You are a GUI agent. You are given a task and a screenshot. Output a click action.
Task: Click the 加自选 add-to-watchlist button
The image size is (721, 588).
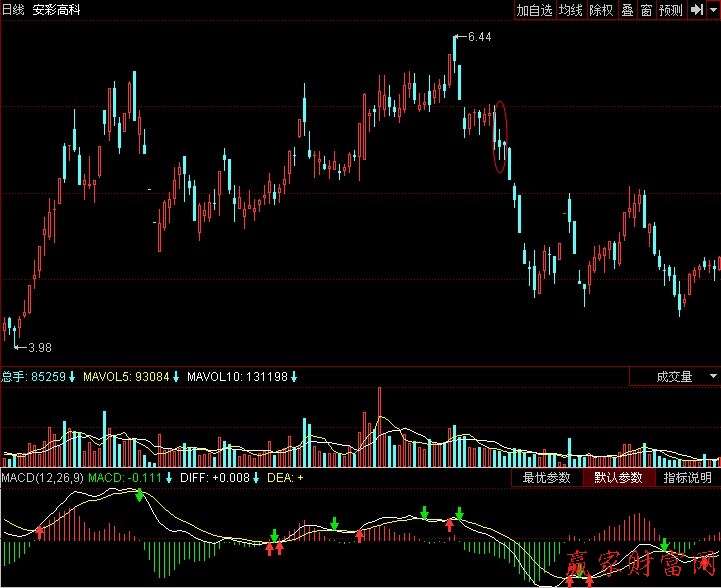534,10
